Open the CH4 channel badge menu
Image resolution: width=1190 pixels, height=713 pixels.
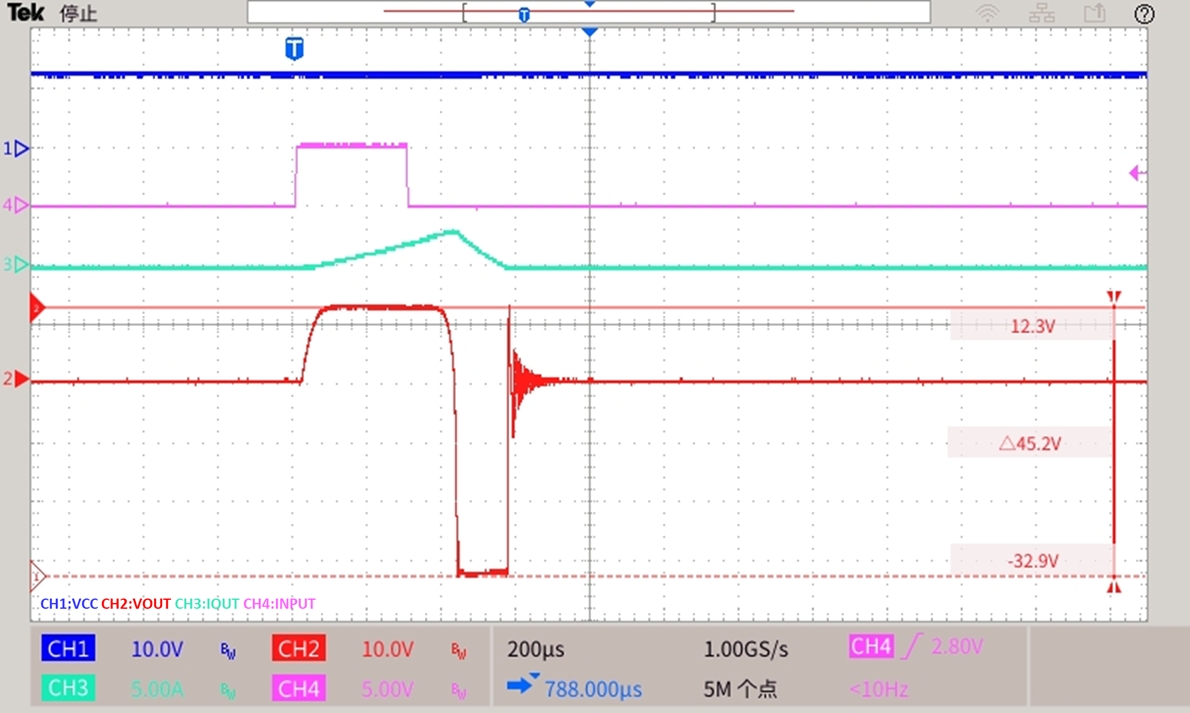[299, 688]
